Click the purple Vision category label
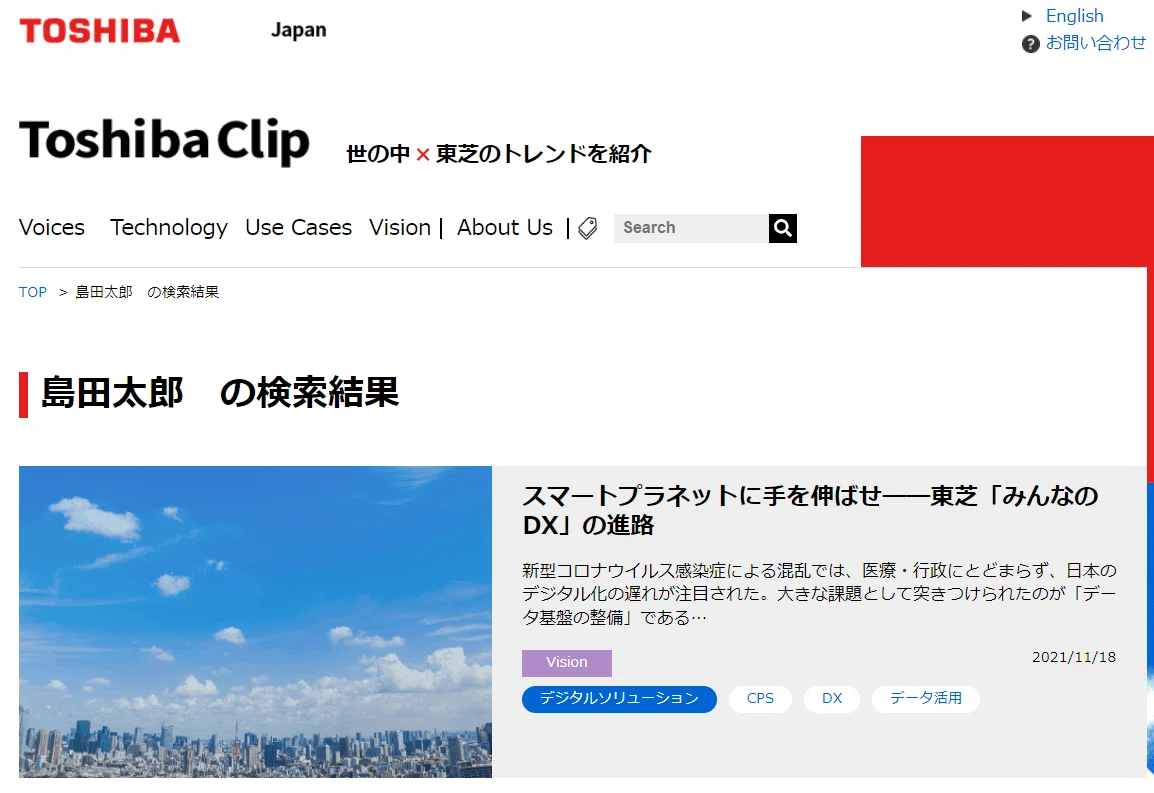The width and height of the screenshot is (1154, 793). 567,663
